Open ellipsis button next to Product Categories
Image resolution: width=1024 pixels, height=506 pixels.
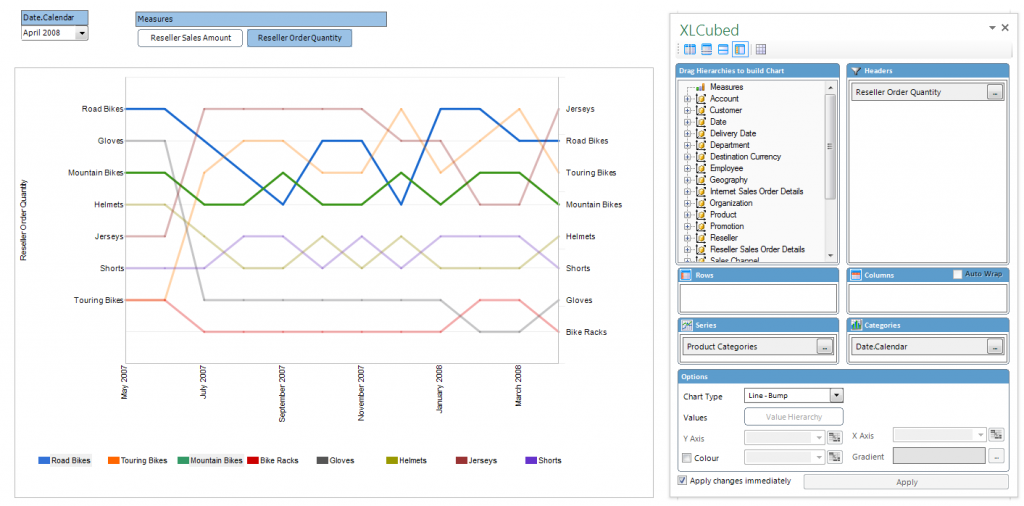pyautogui.click(x=824, y=346)
